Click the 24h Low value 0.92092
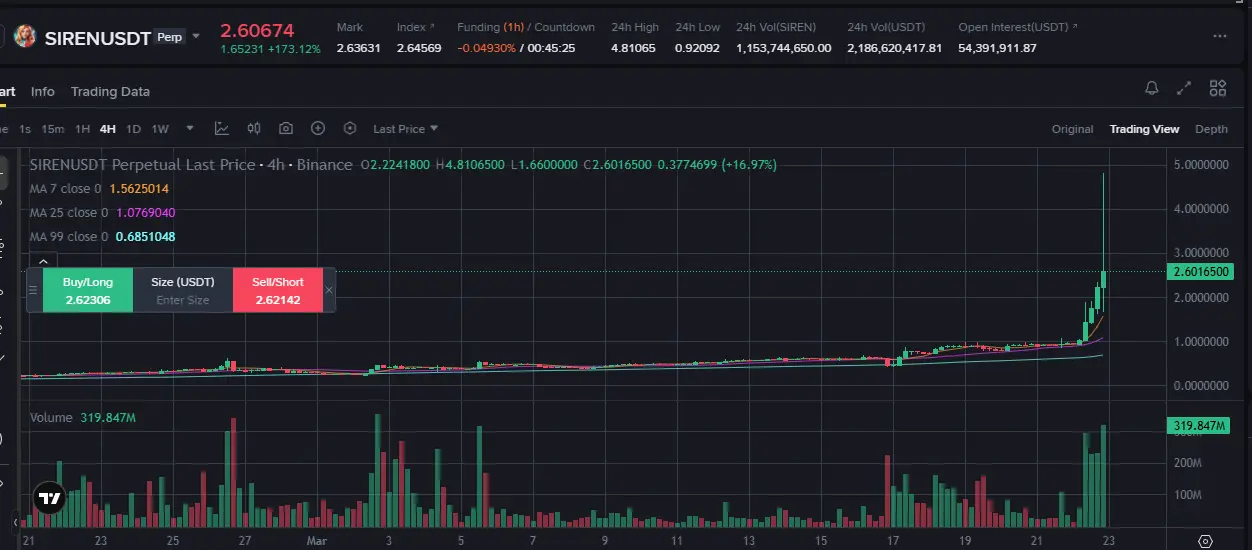Screen dimensions: 1252x550 click(x=697, y=48)
